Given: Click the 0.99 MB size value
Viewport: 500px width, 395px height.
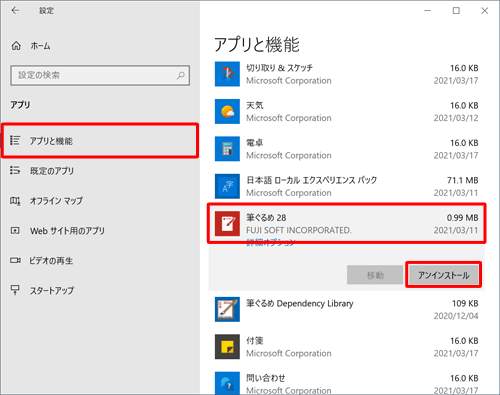Looking at the screenshot, I should point(462,218).
